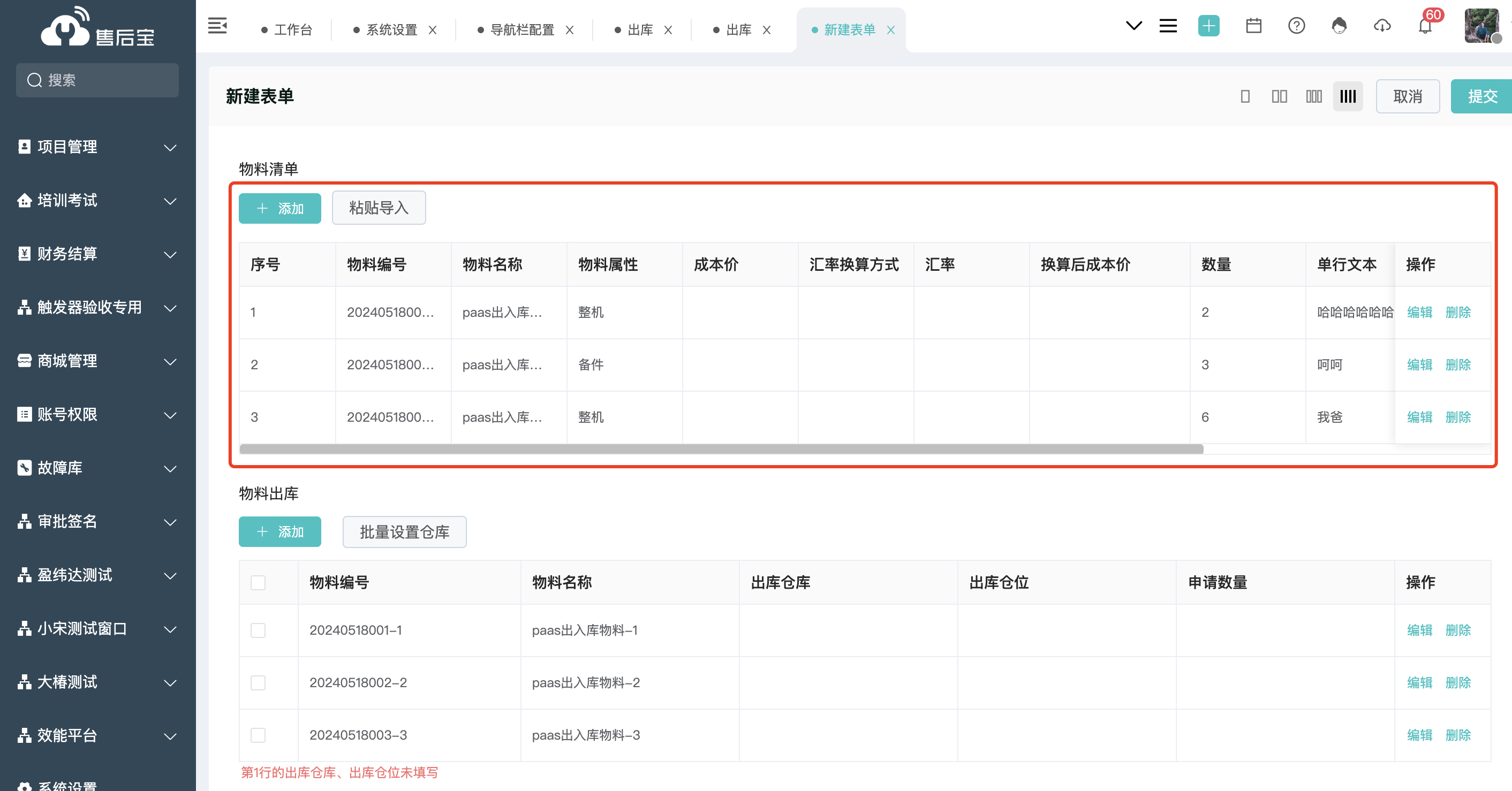Click the 粘贴导入 button
Image resolution: width=1512 pixels, height=791 pixels.
[379, 208]
